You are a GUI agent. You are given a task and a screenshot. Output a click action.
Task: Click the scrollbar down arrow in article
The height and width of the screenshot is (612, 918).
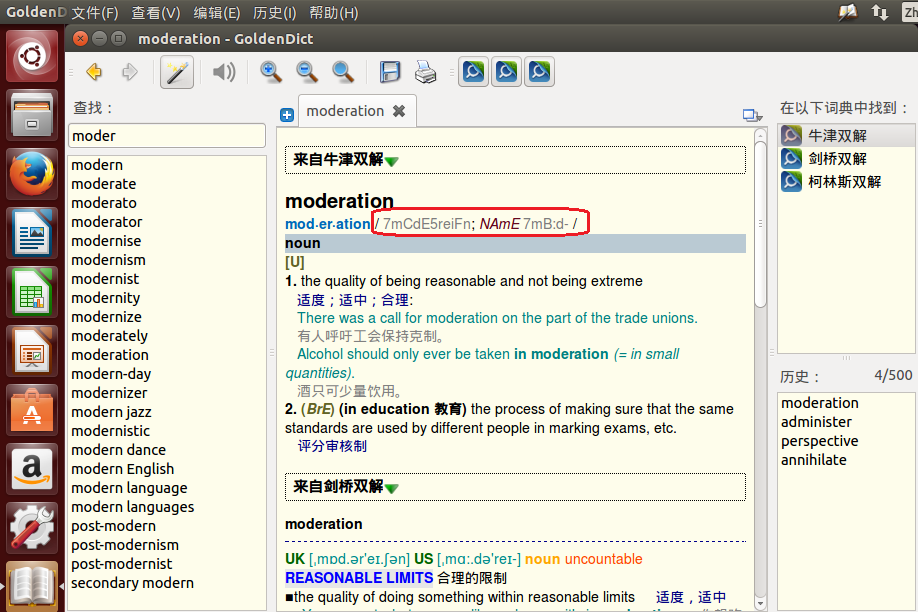click(760, 603)
